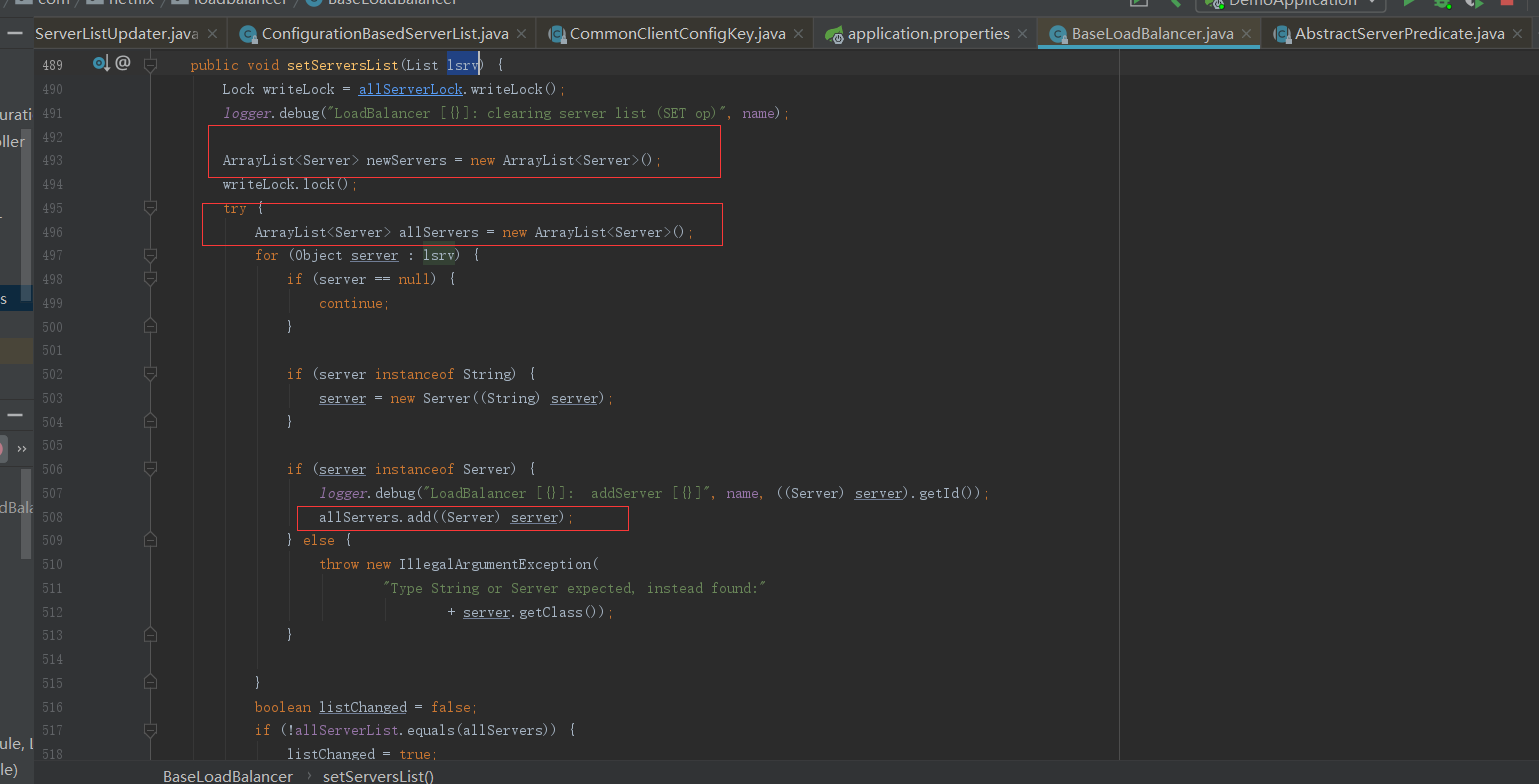Viewport: 1539px width, 784px height.
Task: Click fold end marker at line 500
Action: tap(150, 326)
